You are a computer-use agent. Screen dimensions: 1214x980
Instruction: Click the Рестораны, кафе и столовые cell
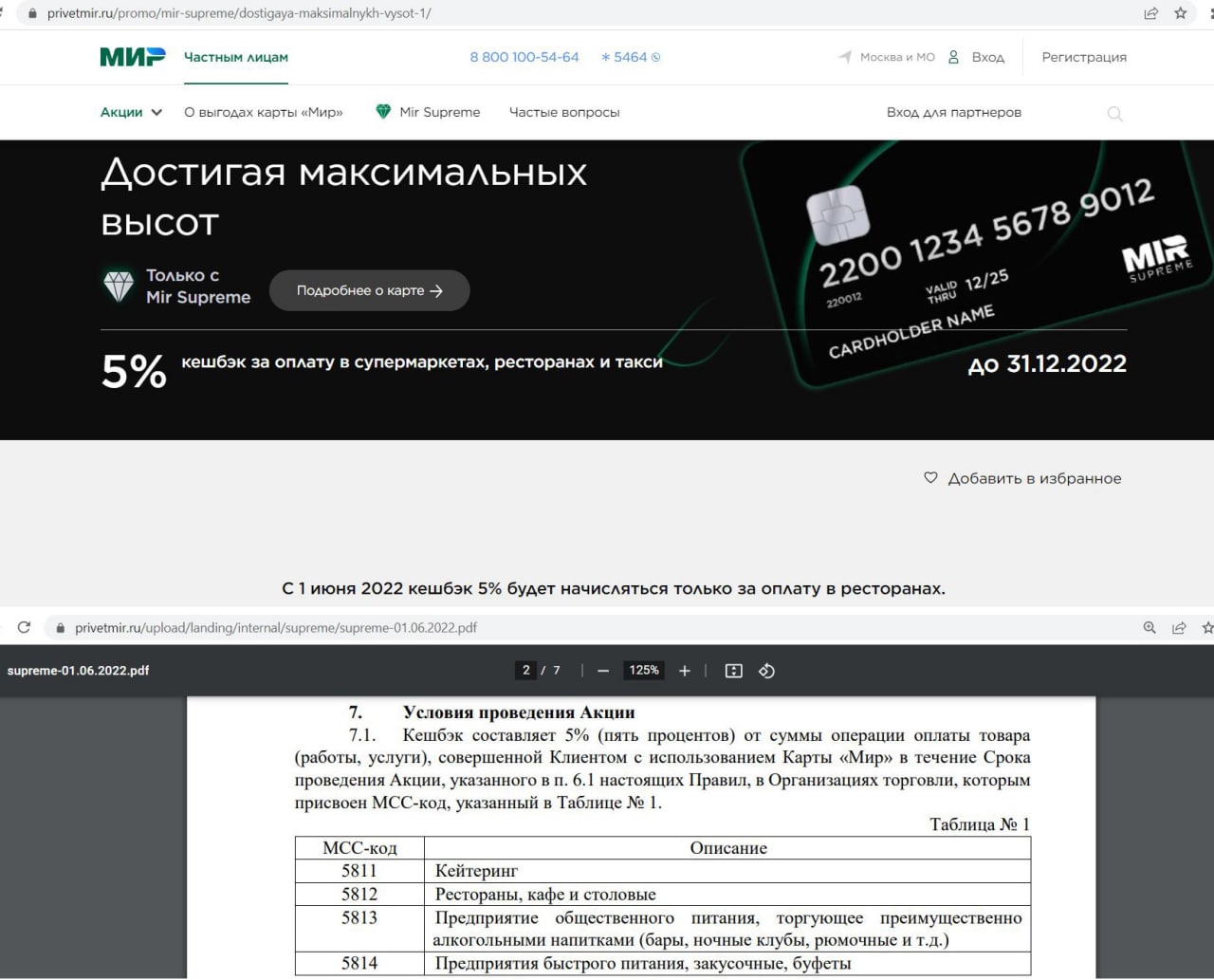[x=728, y=895]
